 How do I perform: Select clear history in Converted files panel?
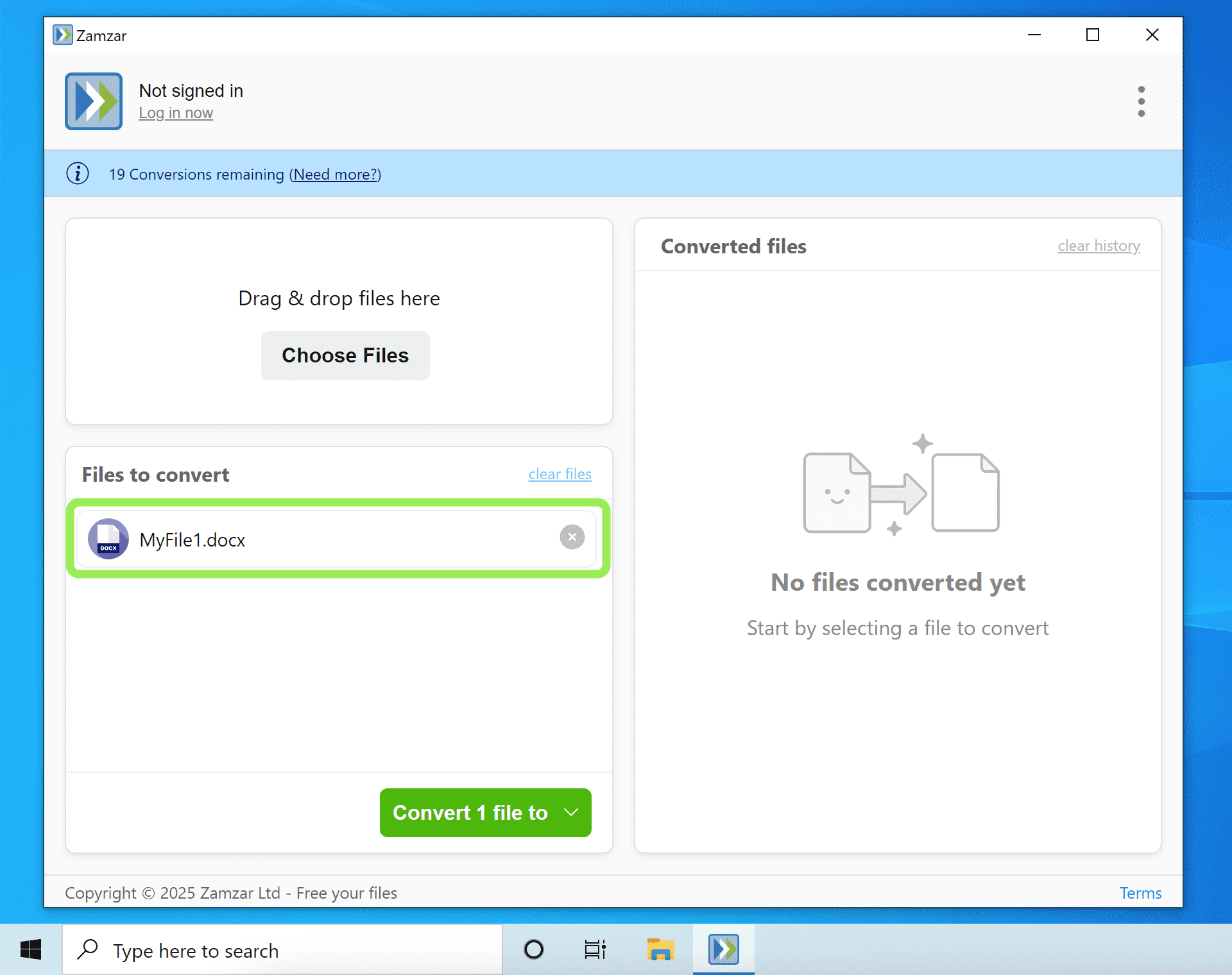(1098, 246)
